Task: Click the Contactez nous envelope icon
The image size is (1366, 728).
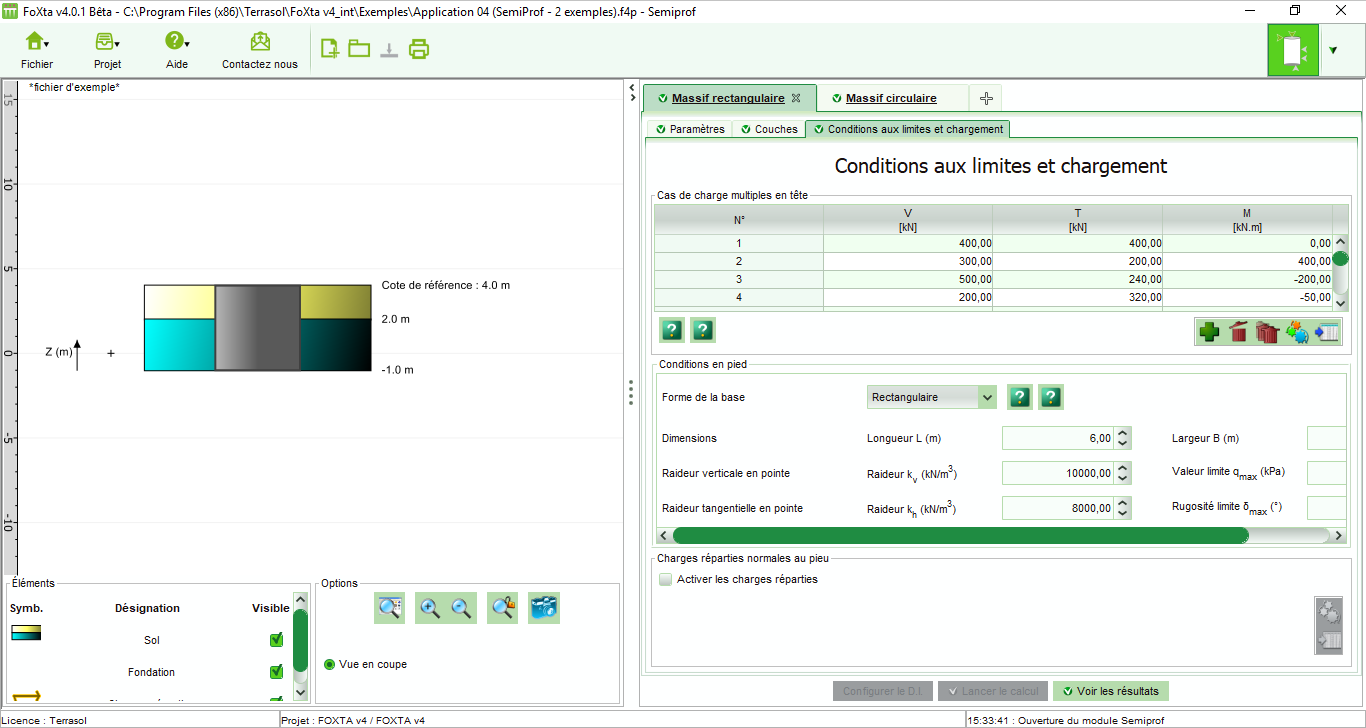Action: 260,41
